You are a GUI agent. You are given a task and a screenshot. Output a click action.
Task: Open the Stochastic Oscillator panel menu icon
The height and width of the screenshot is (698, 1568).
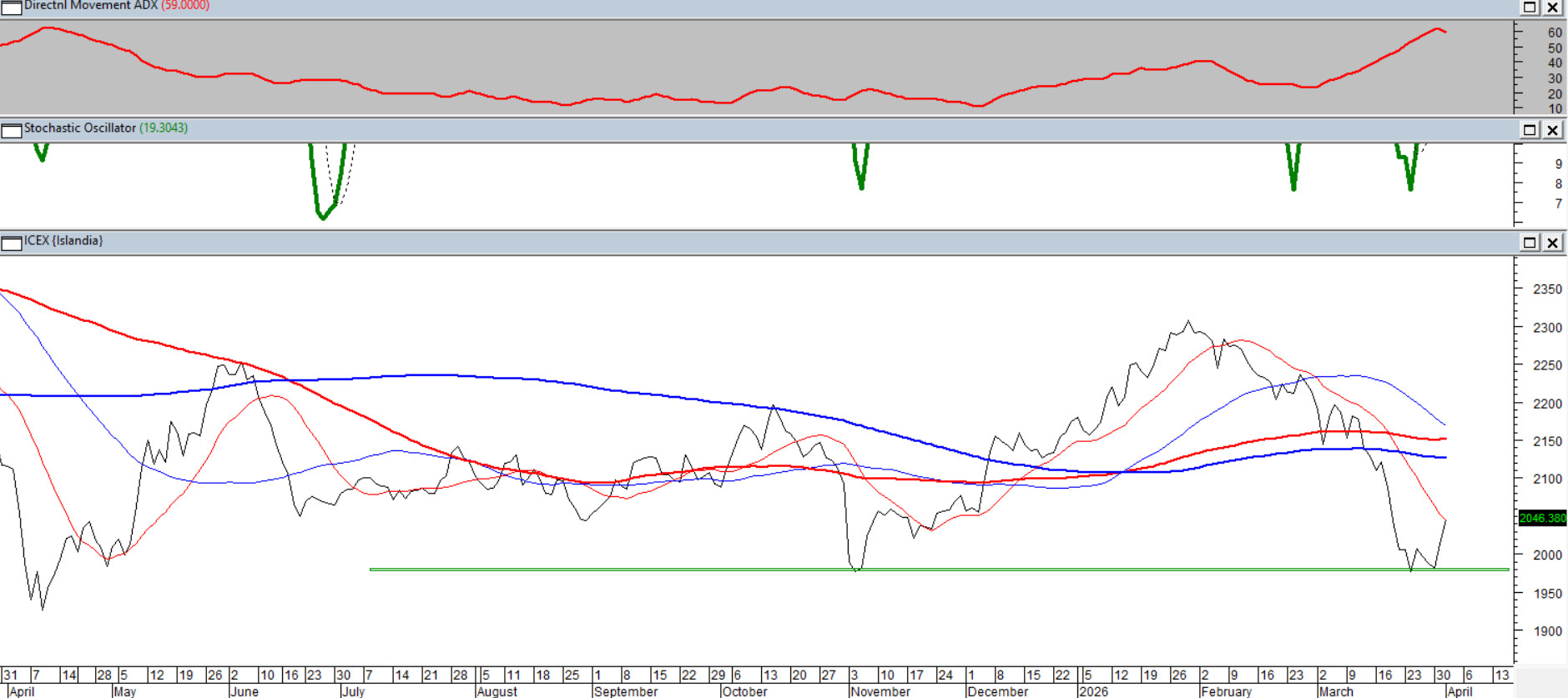[11, 130]
